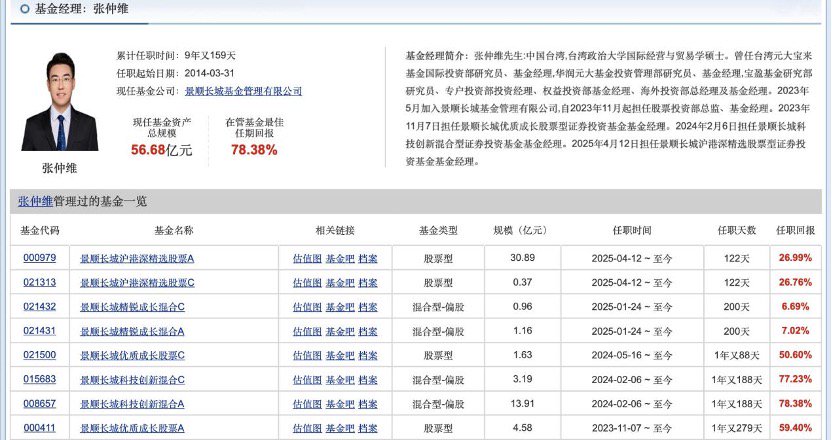Open the 景顺长城基金管理有限公司 company link

click(x=243, y=91)
